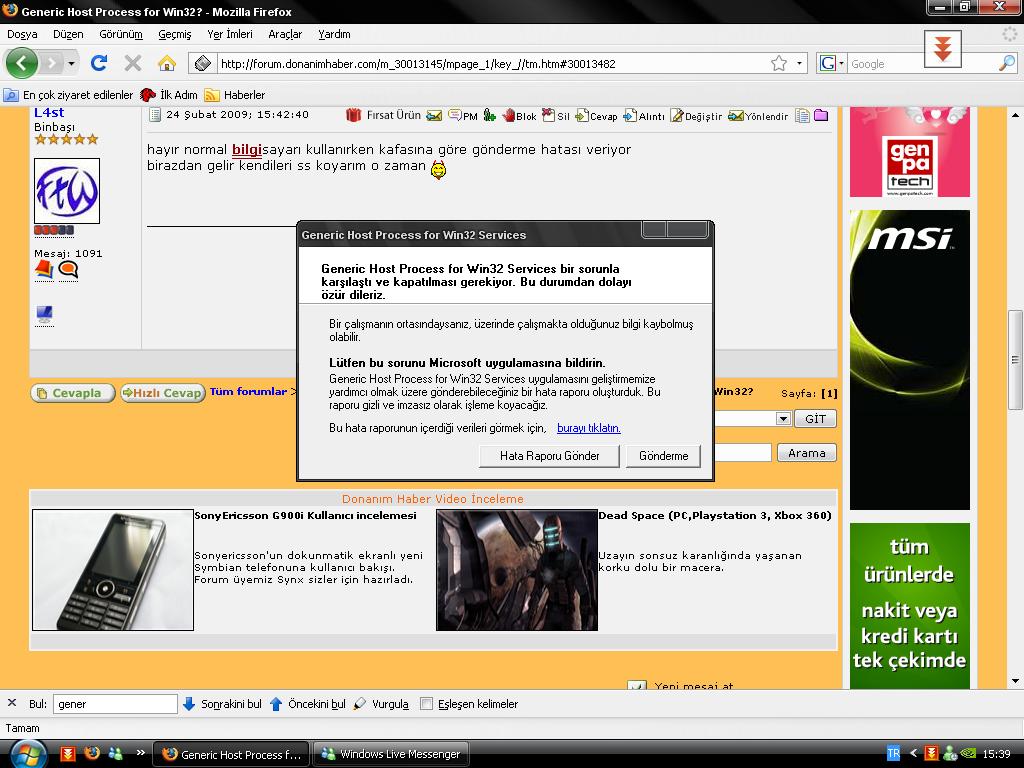Open the SonyEricsson G900i phone thumbnail
This screenshot has width=1024, height=768.
tap(113, 570)
